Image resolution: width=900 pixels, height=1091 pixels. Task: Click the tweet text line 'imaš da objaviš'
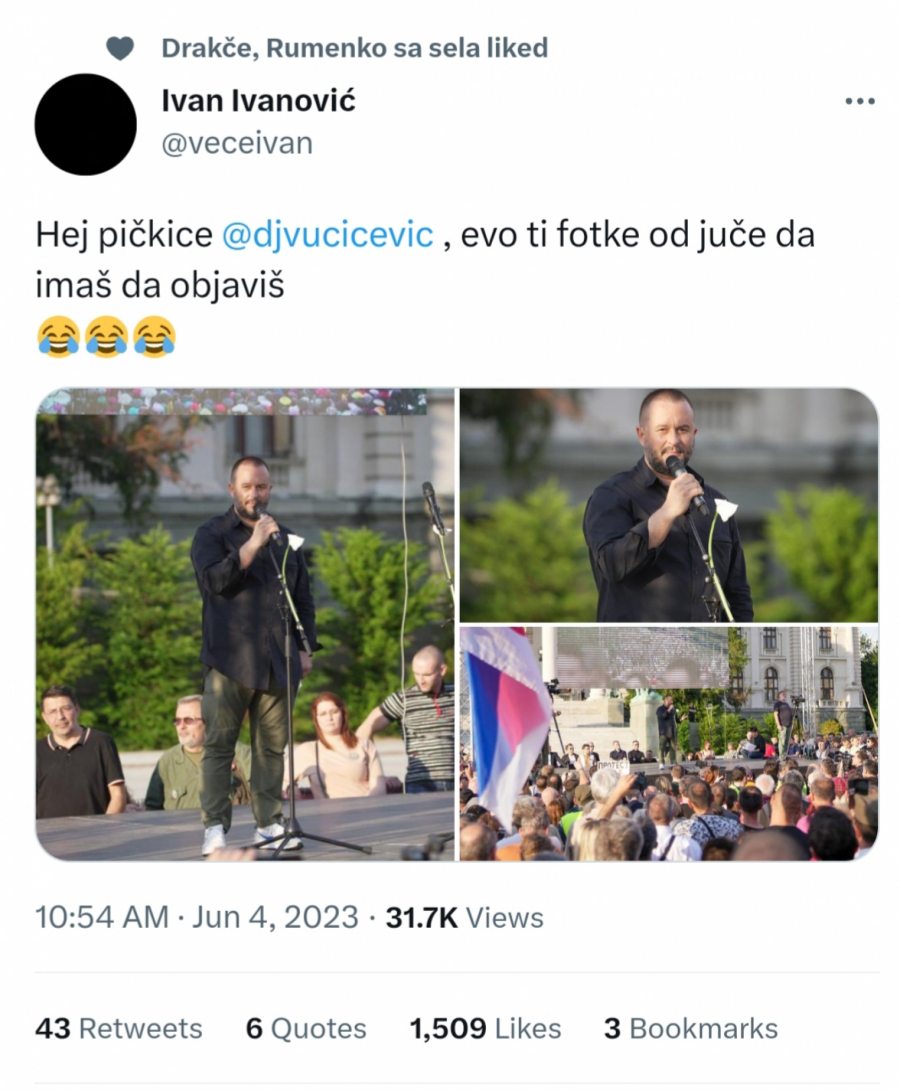[159, 286]
